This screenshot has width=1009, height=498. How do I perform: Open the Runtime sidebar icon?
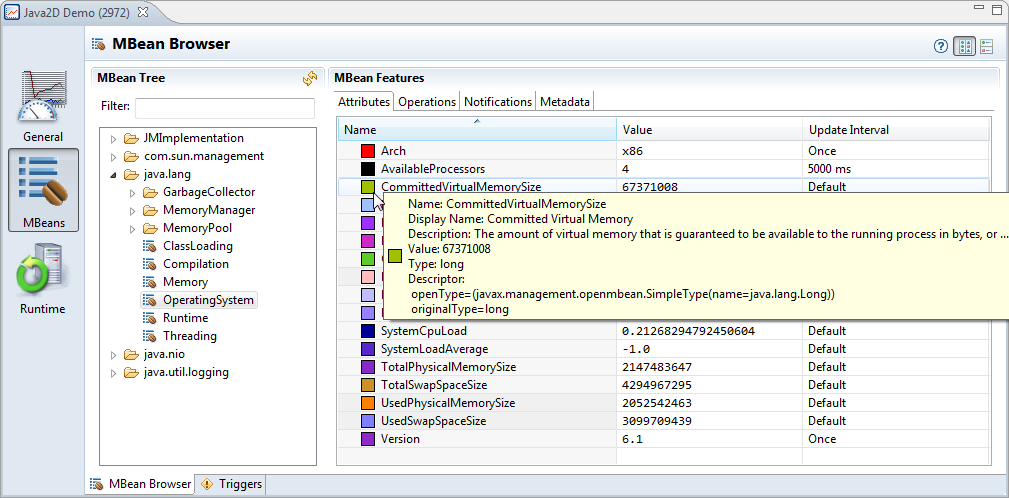[x=43, y=278]
